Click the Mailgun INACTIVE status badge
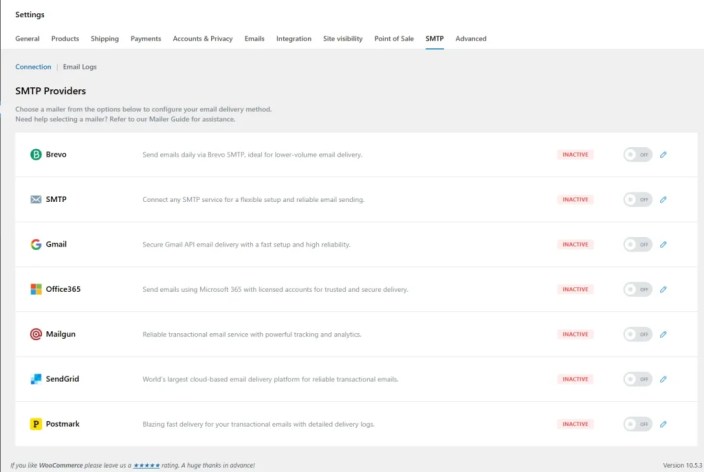This screenshot has width=704, height=472. click(x=575, y=334)
